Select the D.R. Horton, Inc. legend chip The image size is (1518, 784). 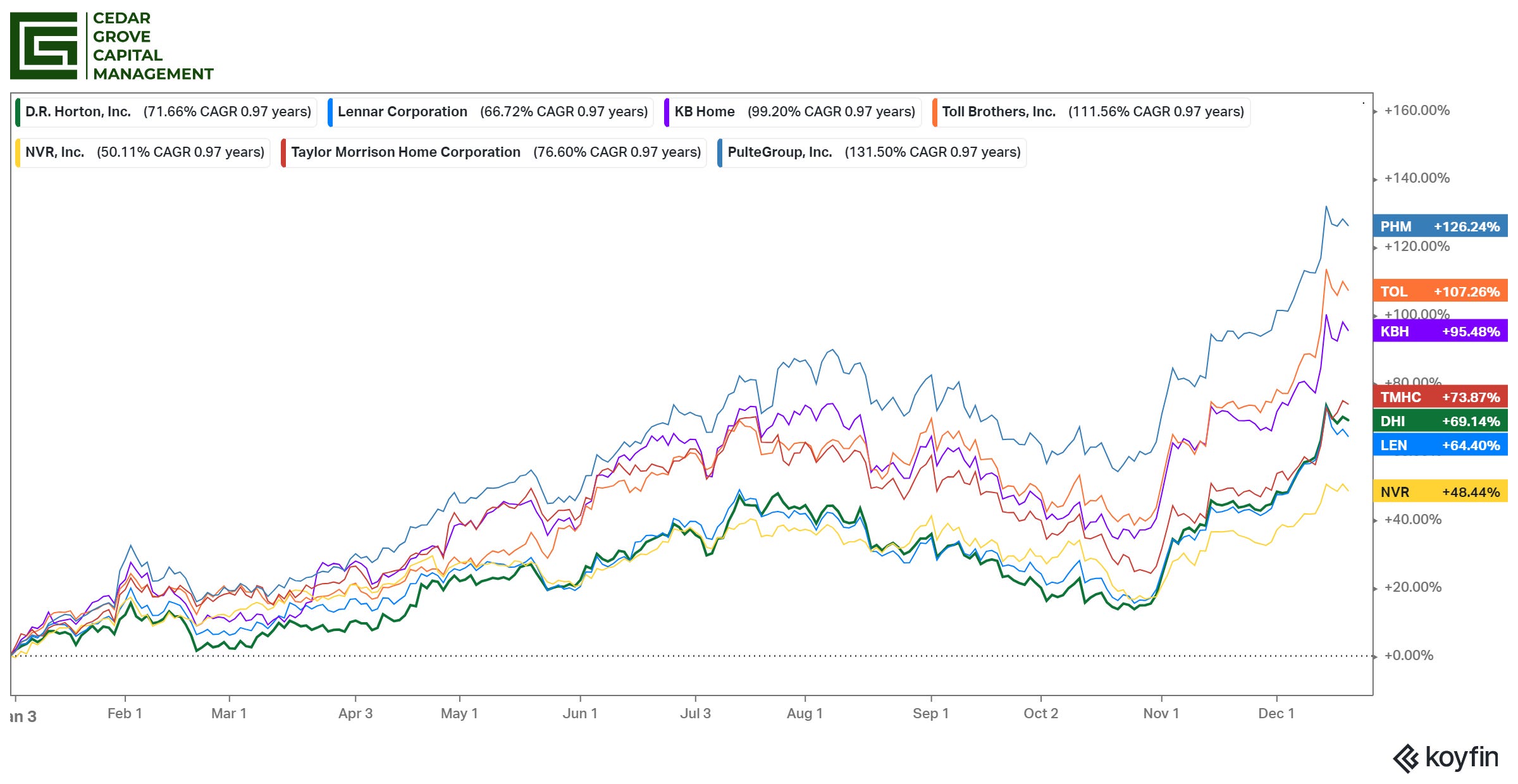click(166, 112)
